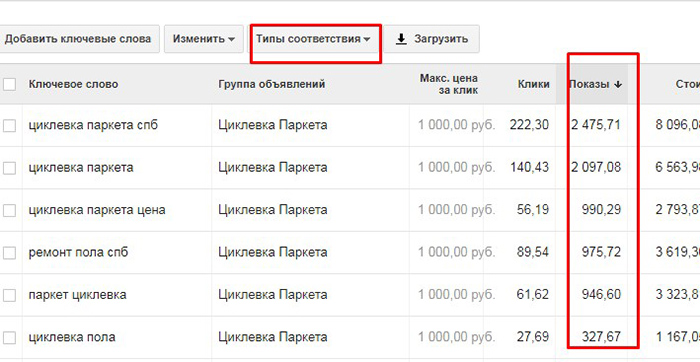Toggle the select-all checkbox in header

click(9, 84)
